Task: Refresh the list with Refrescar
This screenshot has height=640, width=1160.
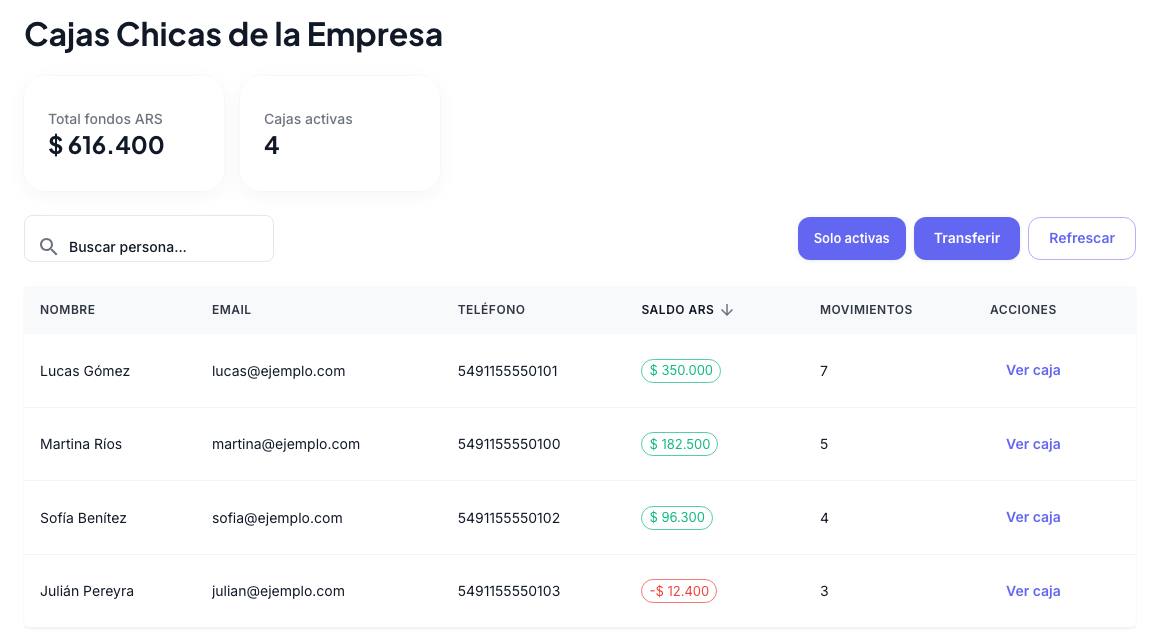Action: click(1082, 238)
